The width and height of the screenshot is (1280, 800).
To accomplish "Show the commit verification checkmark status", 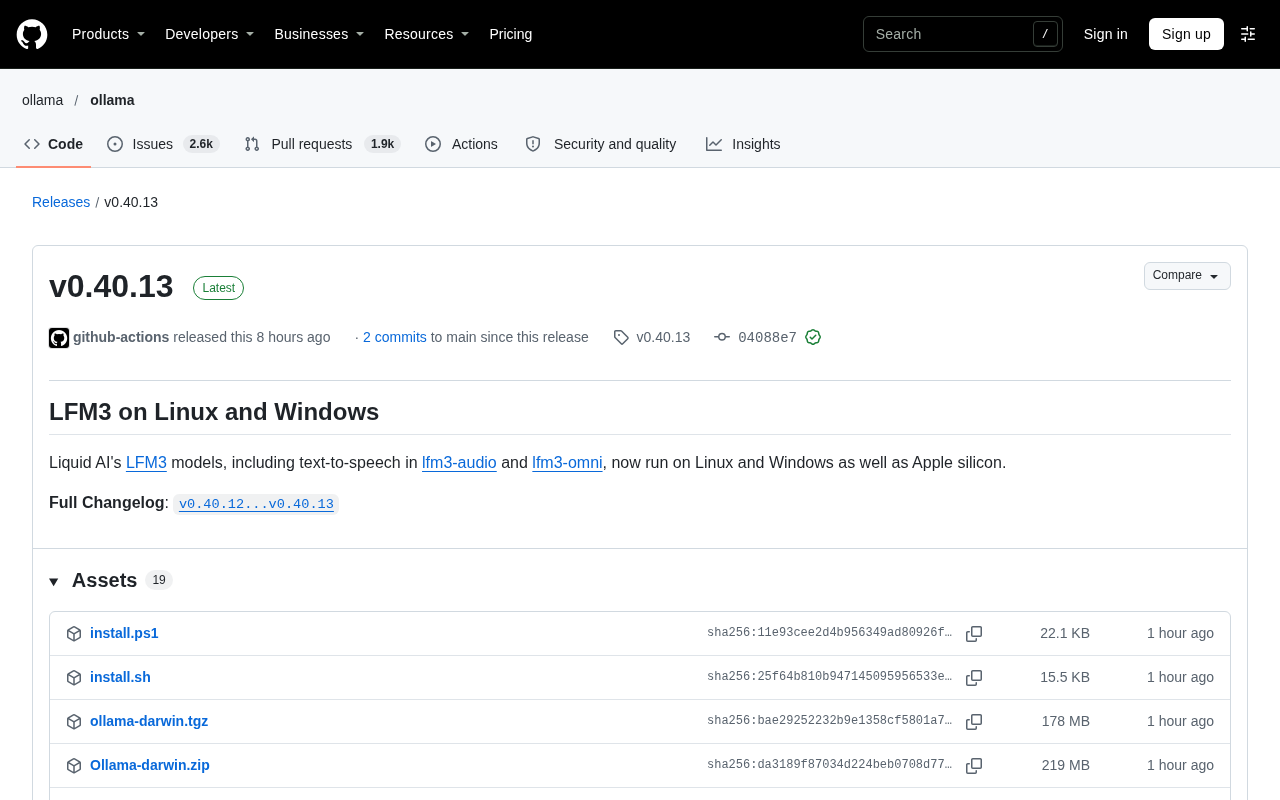I will (813, 337).
